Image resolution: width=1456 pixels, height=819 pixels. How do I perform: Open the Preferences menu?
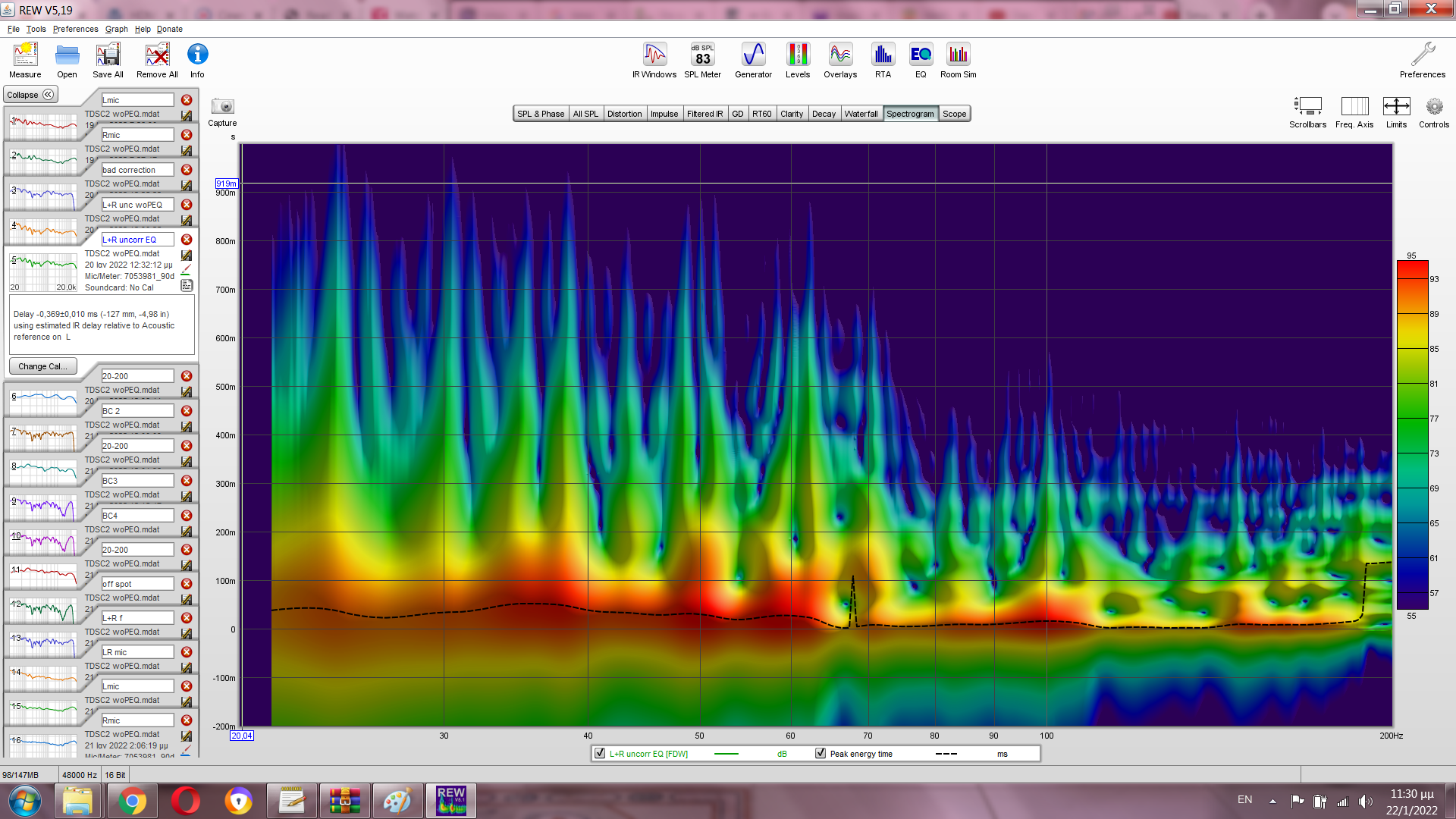75,29
